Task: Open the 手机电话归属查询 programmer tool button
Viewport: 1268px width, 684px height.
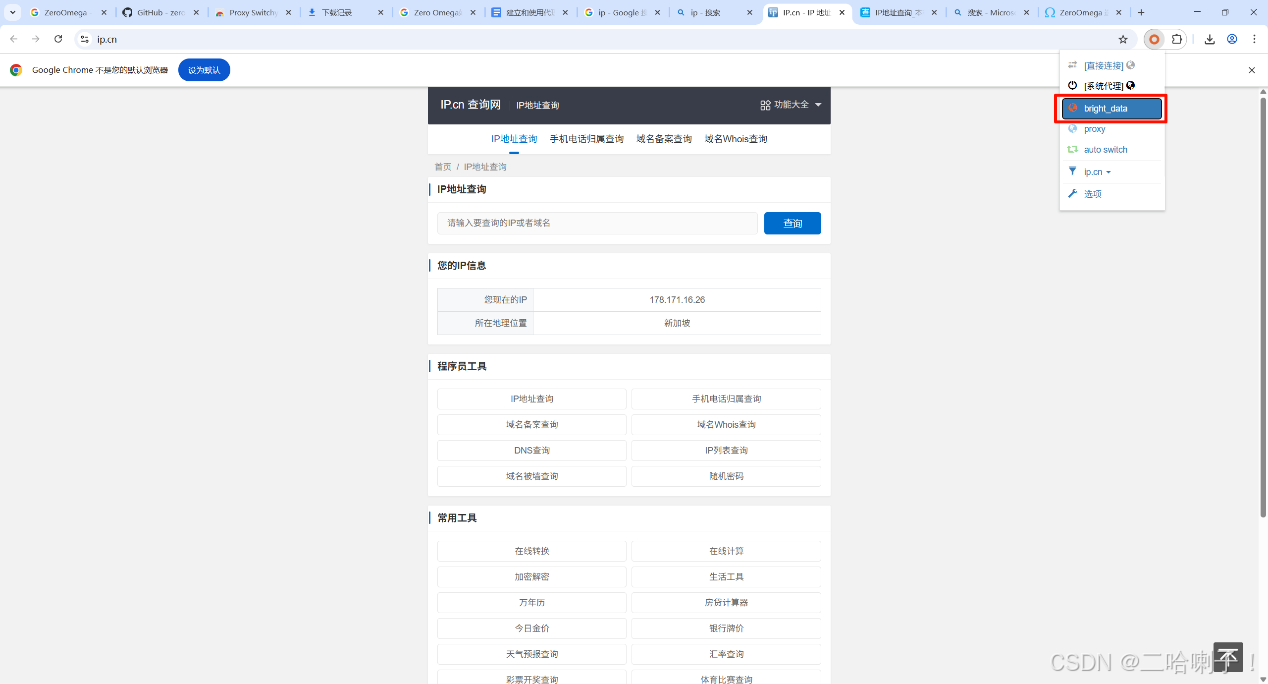Action: [727, 399]
